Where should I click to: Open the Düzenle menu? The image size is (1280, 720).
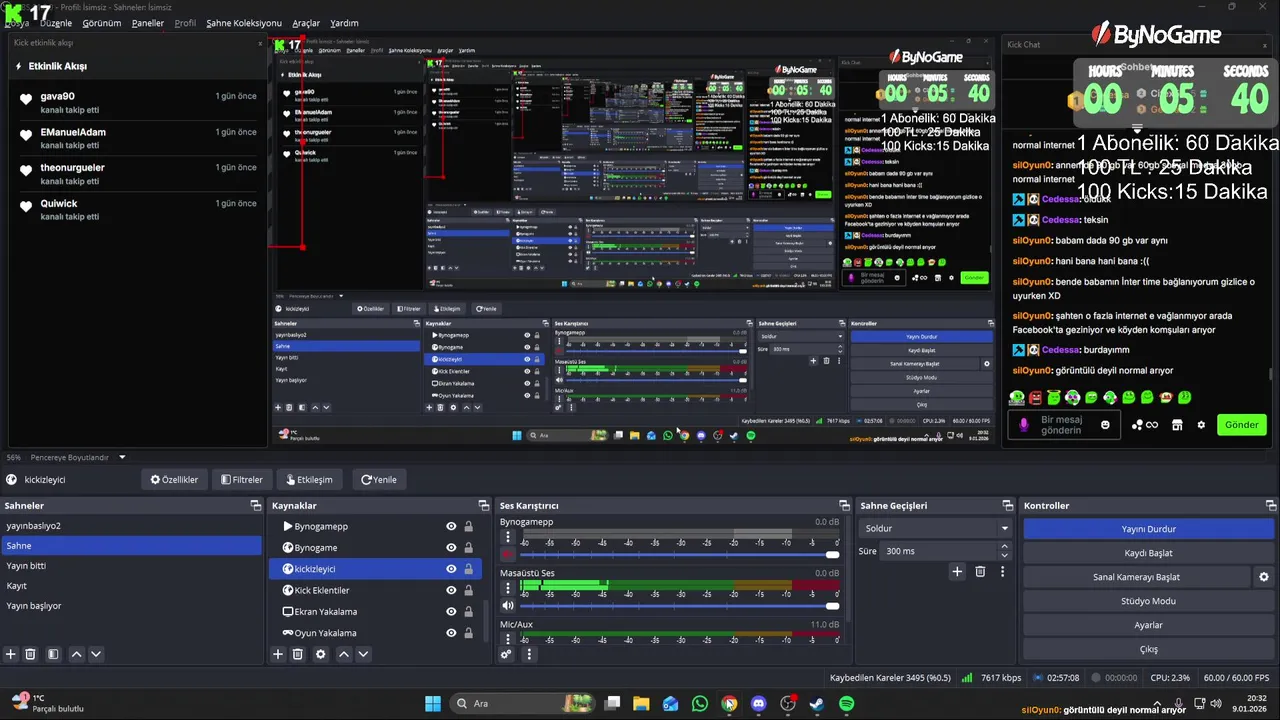tap(56, 23)
